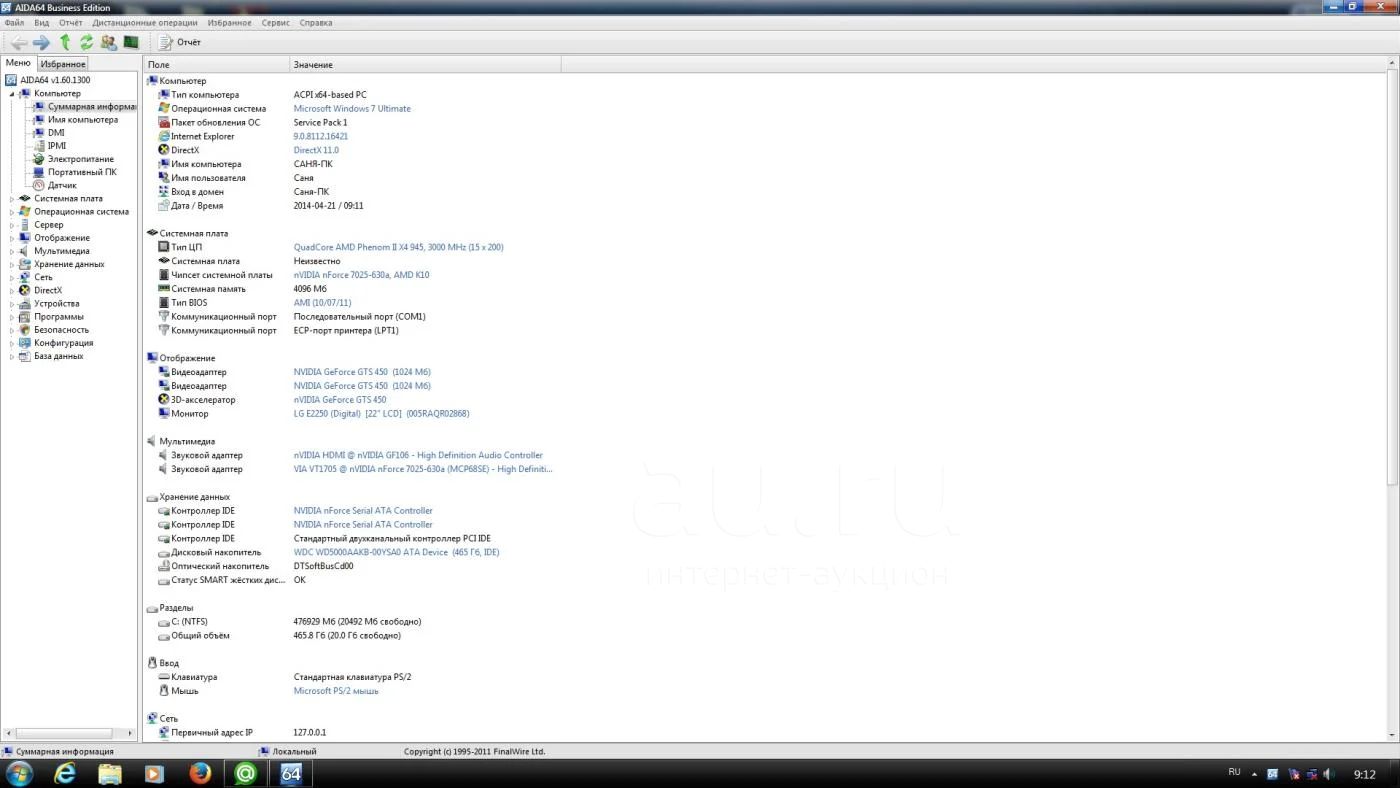Open the Дистанционные операции menu
The image size is (1400, 788).
click(x=145, y=22)
